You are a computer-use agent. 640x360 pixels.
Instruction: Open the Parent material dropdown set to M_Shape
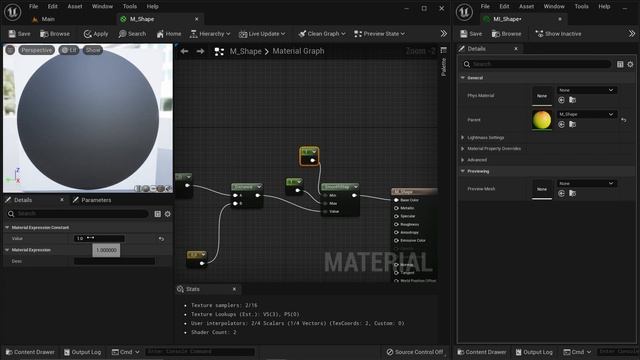click(587, 114)
